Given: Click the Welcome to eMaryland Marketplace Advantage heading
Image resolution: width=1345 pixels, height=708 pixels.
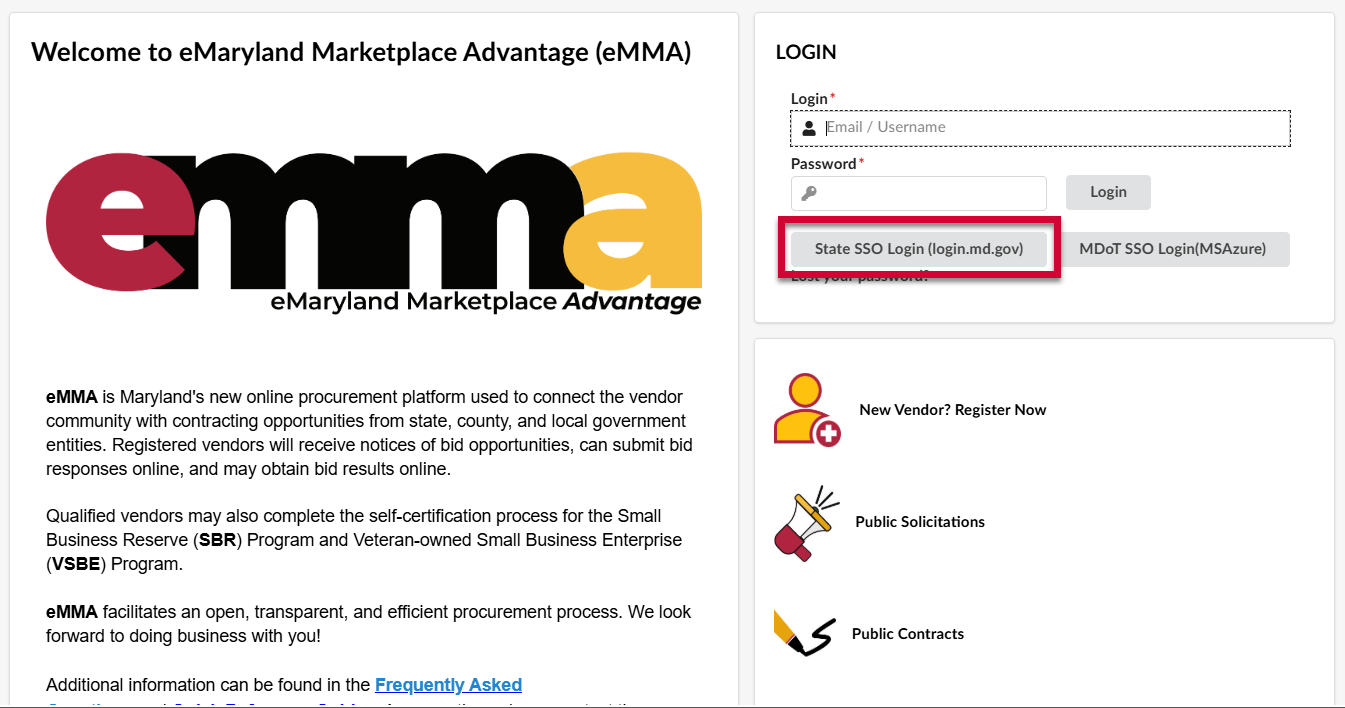Looking at the screenshot, I should pyautogui.click(x=361, y=52).
